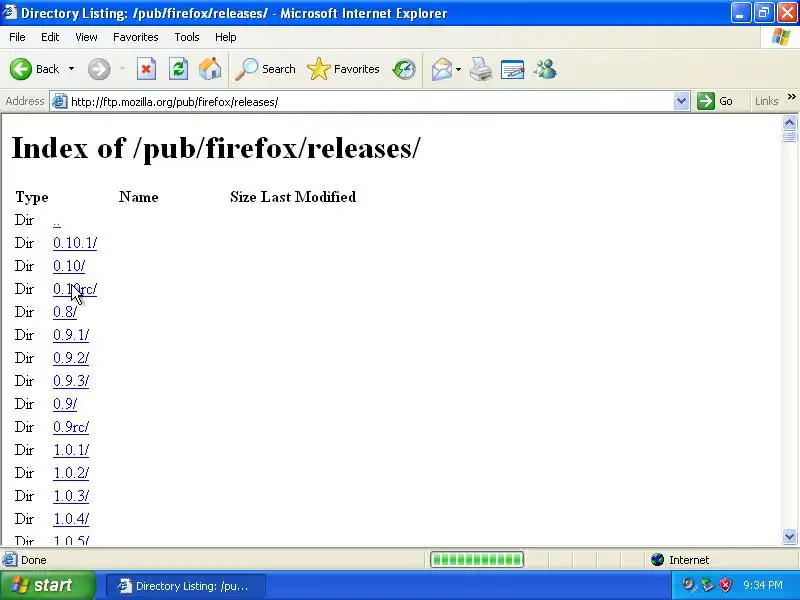This screenshot has height=600, width=800.
Task: Click the 'Size Last Modified' column header
Action: point(293,197)
